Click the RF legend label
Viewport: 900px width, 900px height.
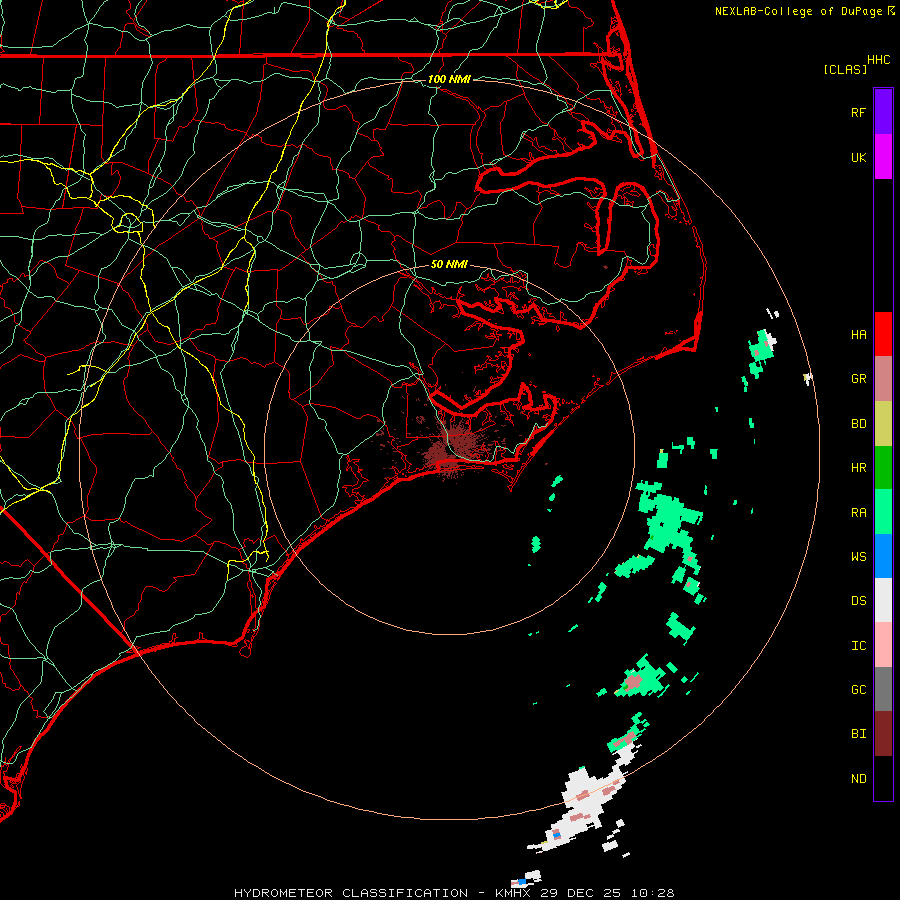(858, 112)
